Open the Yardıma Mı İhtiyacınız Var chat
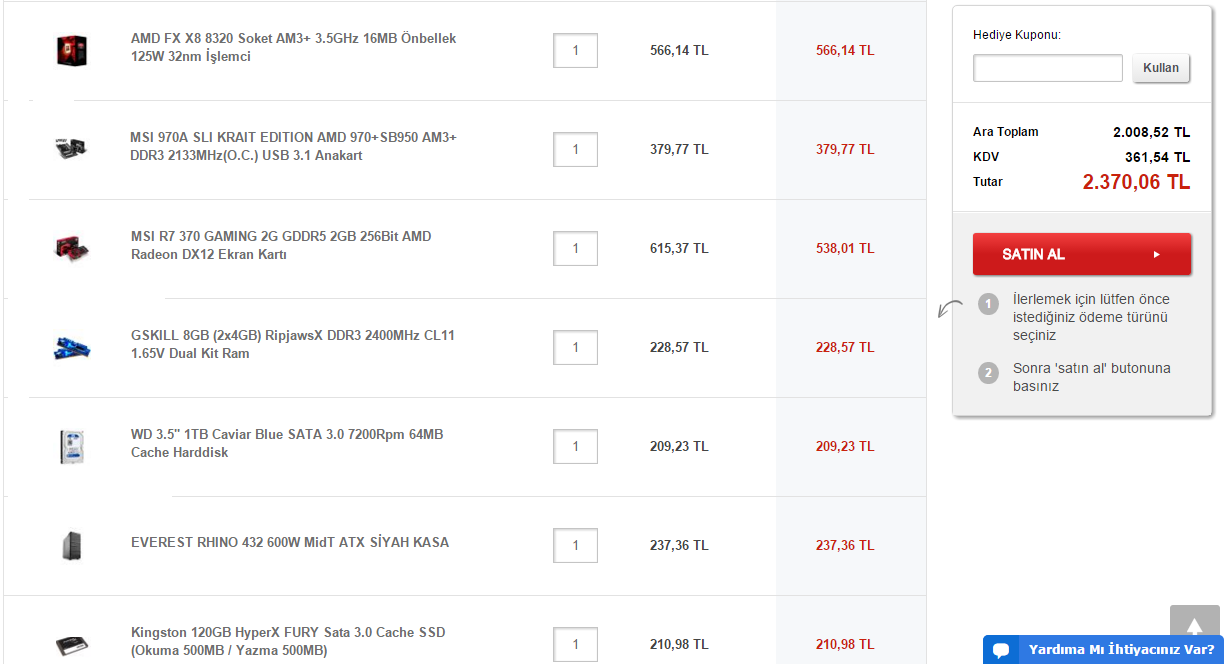Image resolution: width=1226 pixels, height=664 pixels. tap(1120, 650)
